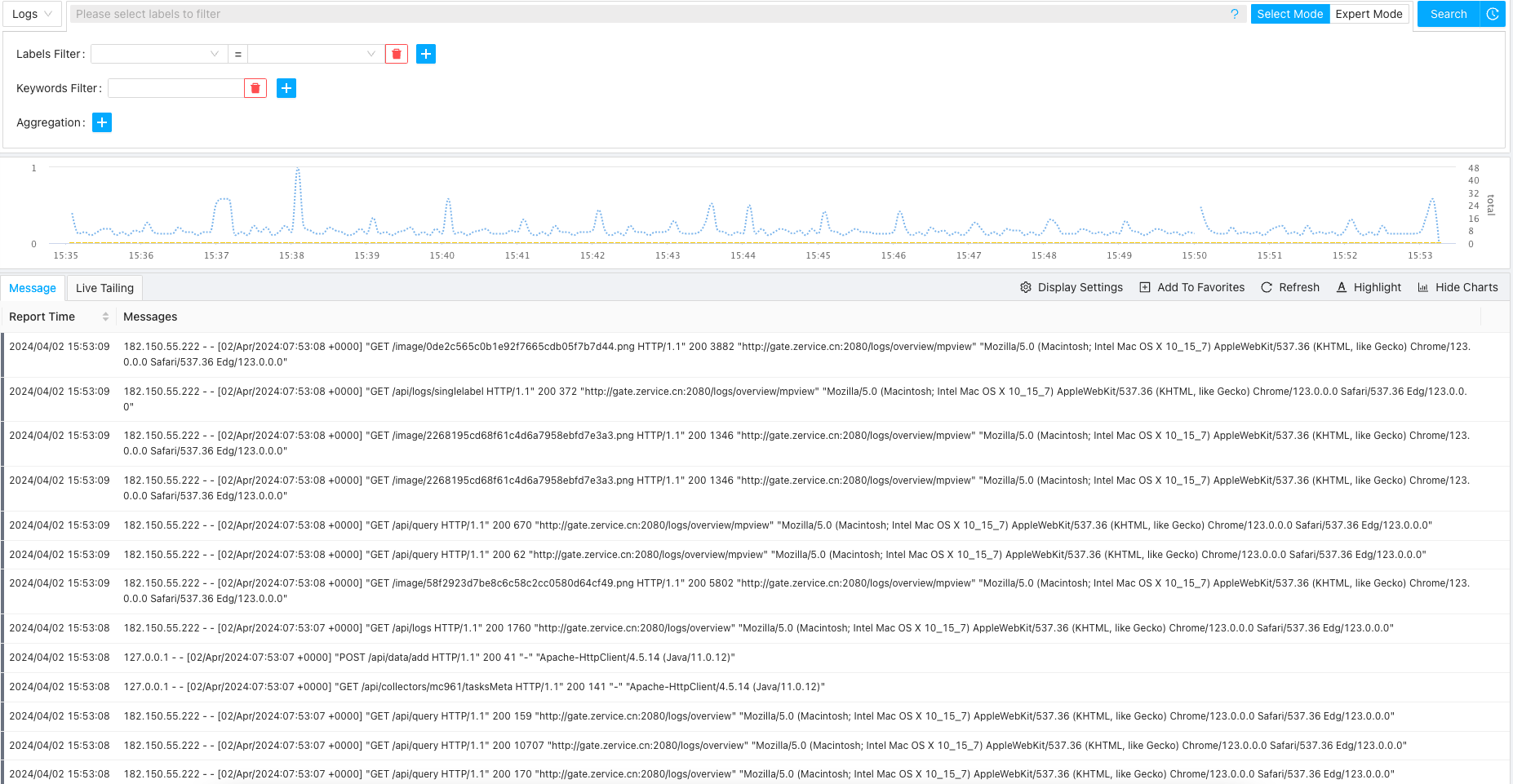This screenshot has height=784, width=1513.
Task: Add an aggregation with plus icon
Action: 102,122
